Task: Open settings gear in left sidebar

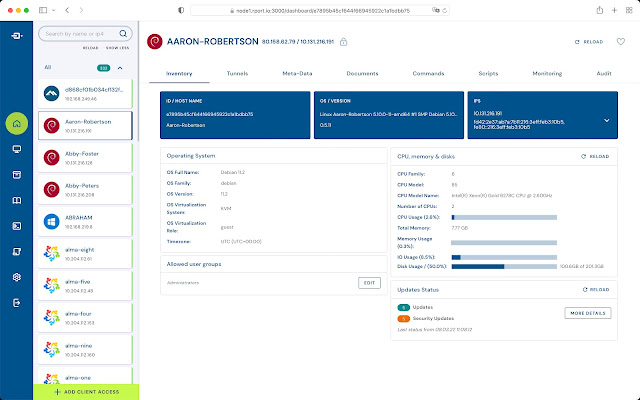Action: (17, 277)
